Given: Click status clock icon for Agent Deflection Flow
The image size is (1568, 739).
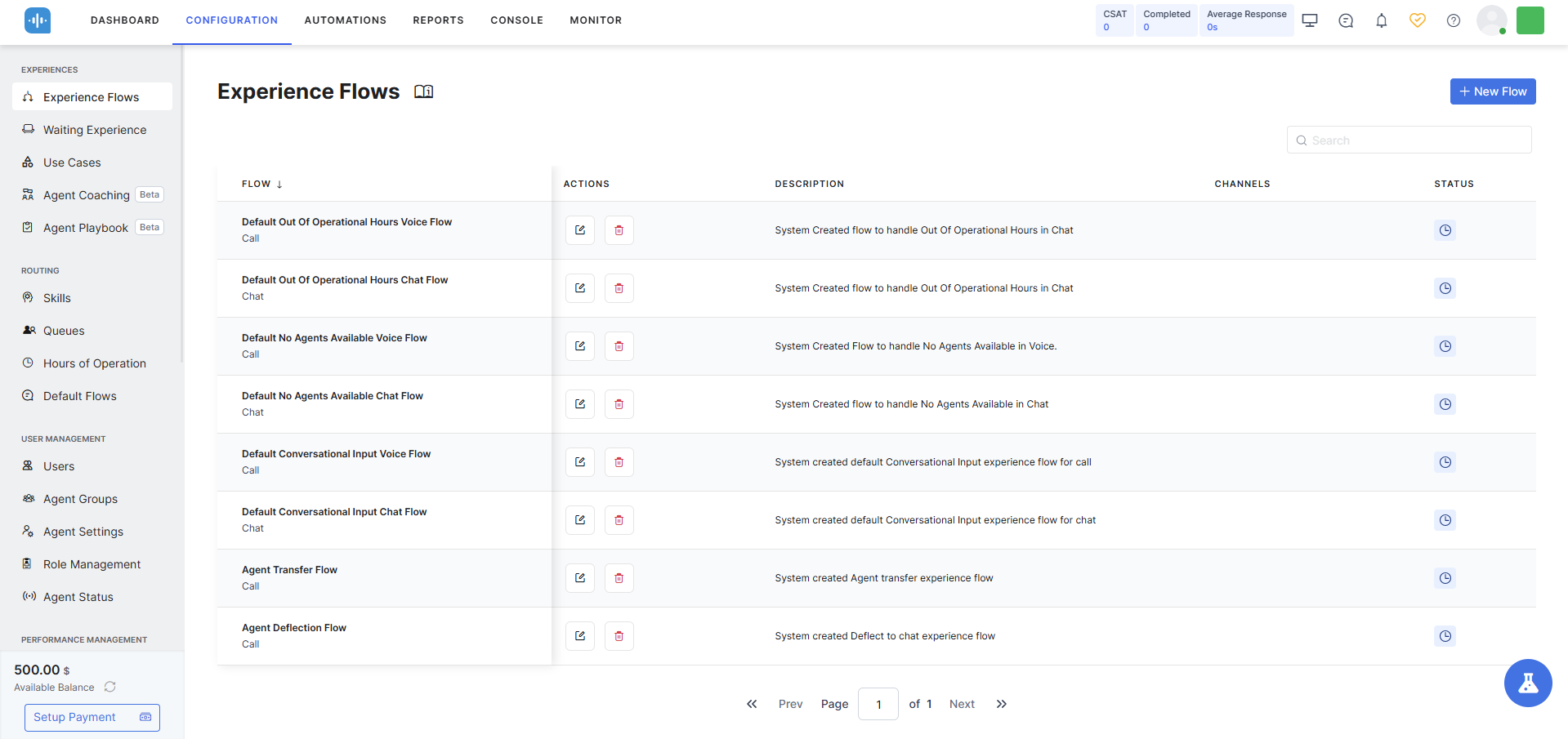Looking at the screenshot, I should [1445, 636].
